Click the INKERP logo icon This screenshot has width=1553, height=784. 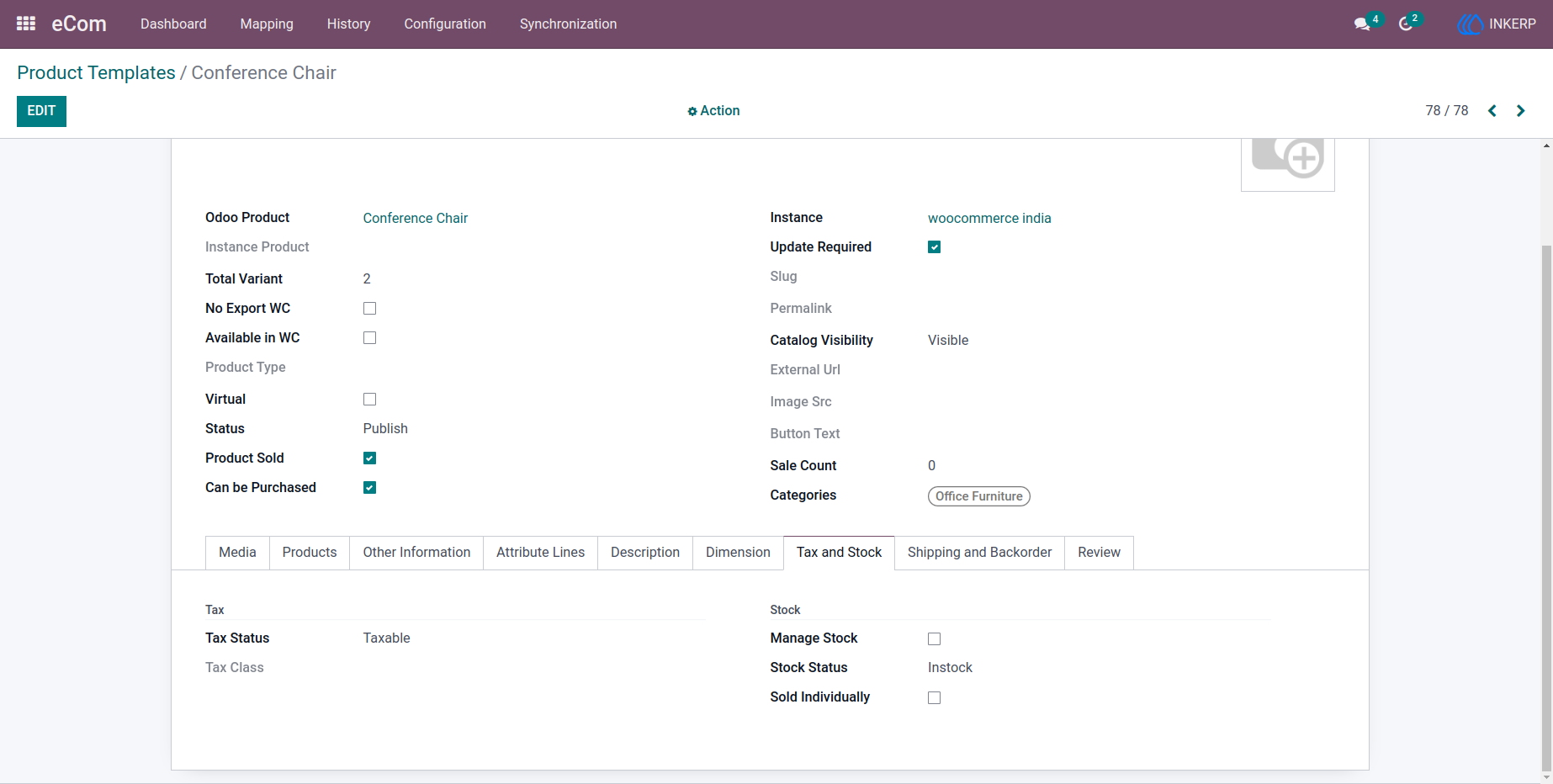pos(1470,24)
